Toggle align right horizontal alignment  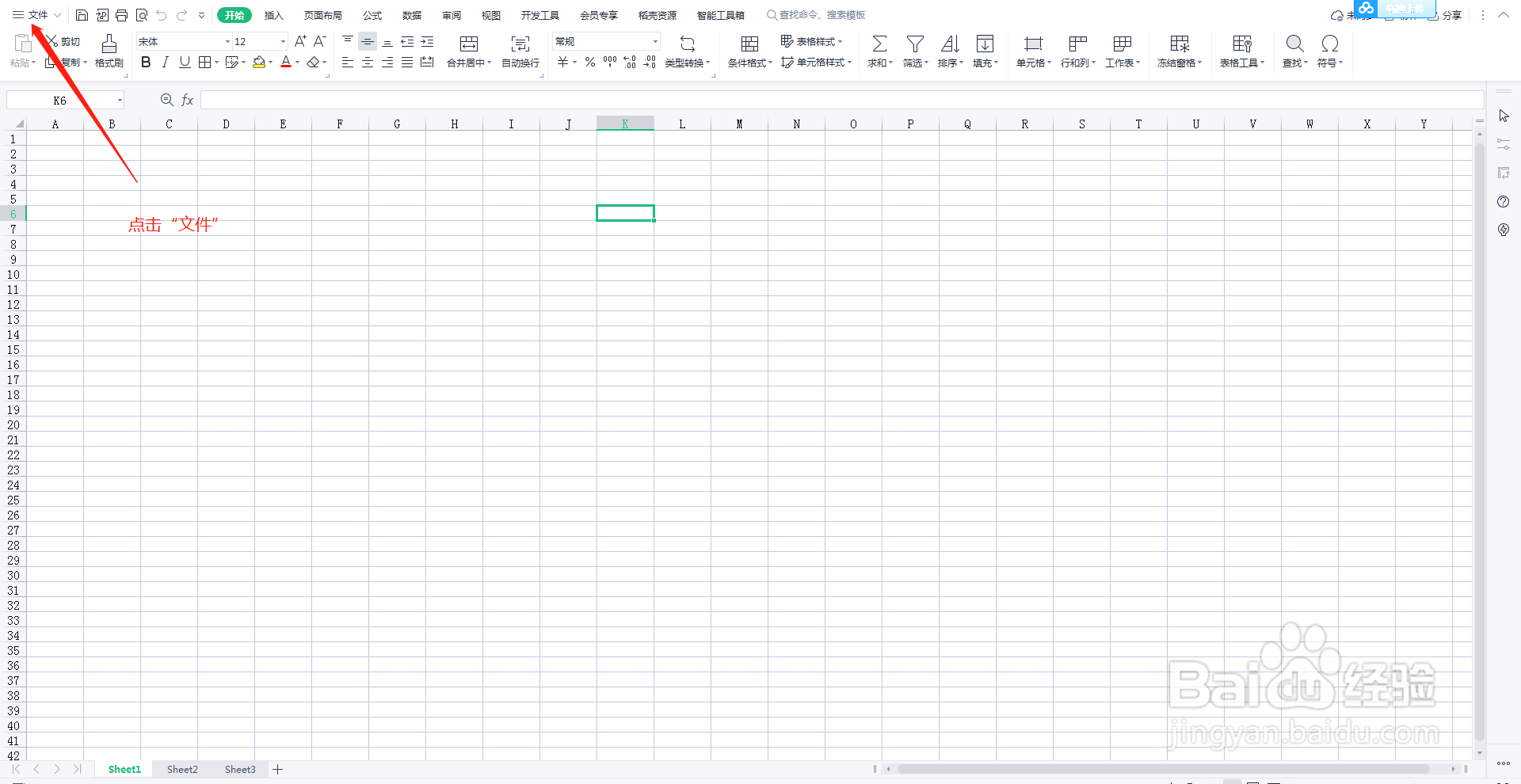(387, 62)
